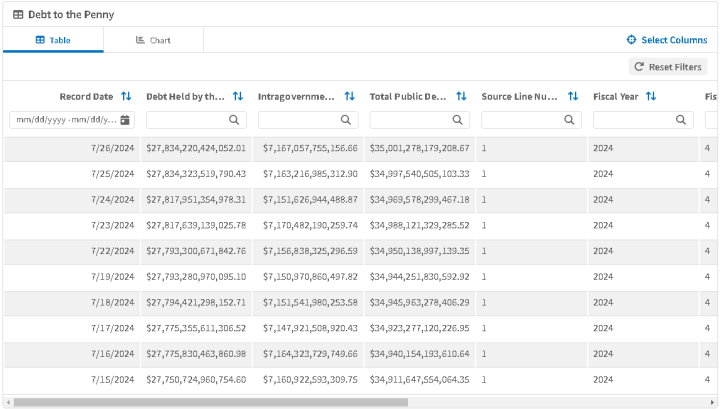The width and height of the screenshot is (720, 409).
Task: Click the $34,950,138,997,139.35 total debt value
Action: click(x=420, y=251)
